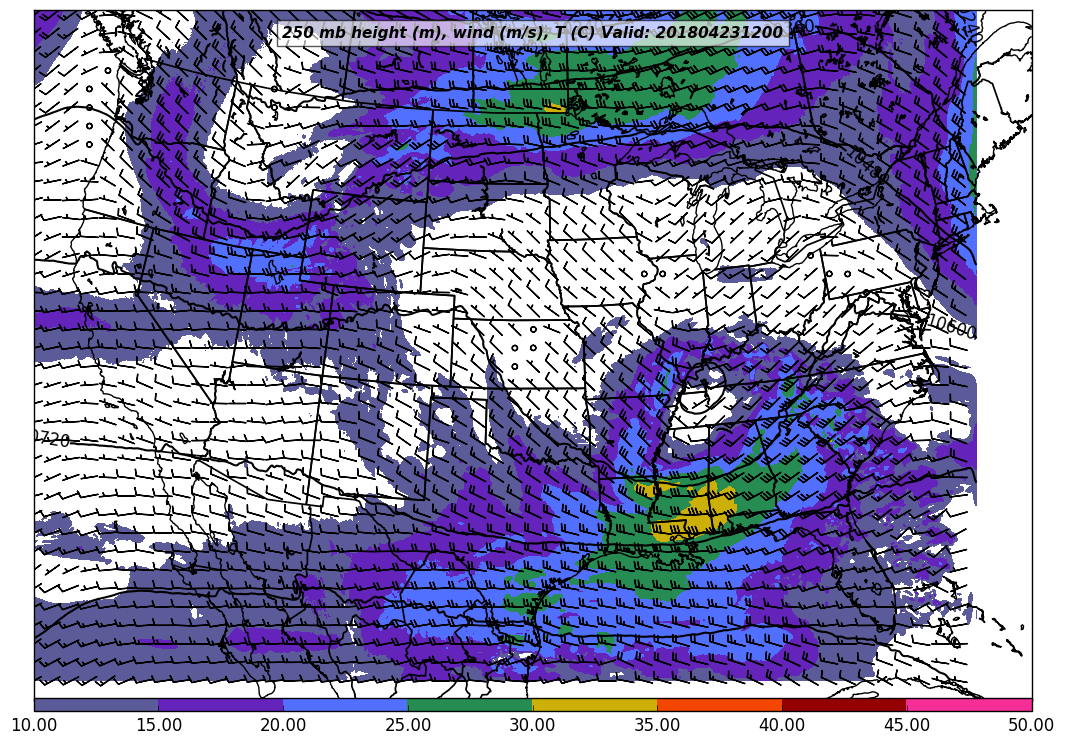Click the 20.00 colorbar tick label
1065x745 pixels.
[x=283, y=725]
